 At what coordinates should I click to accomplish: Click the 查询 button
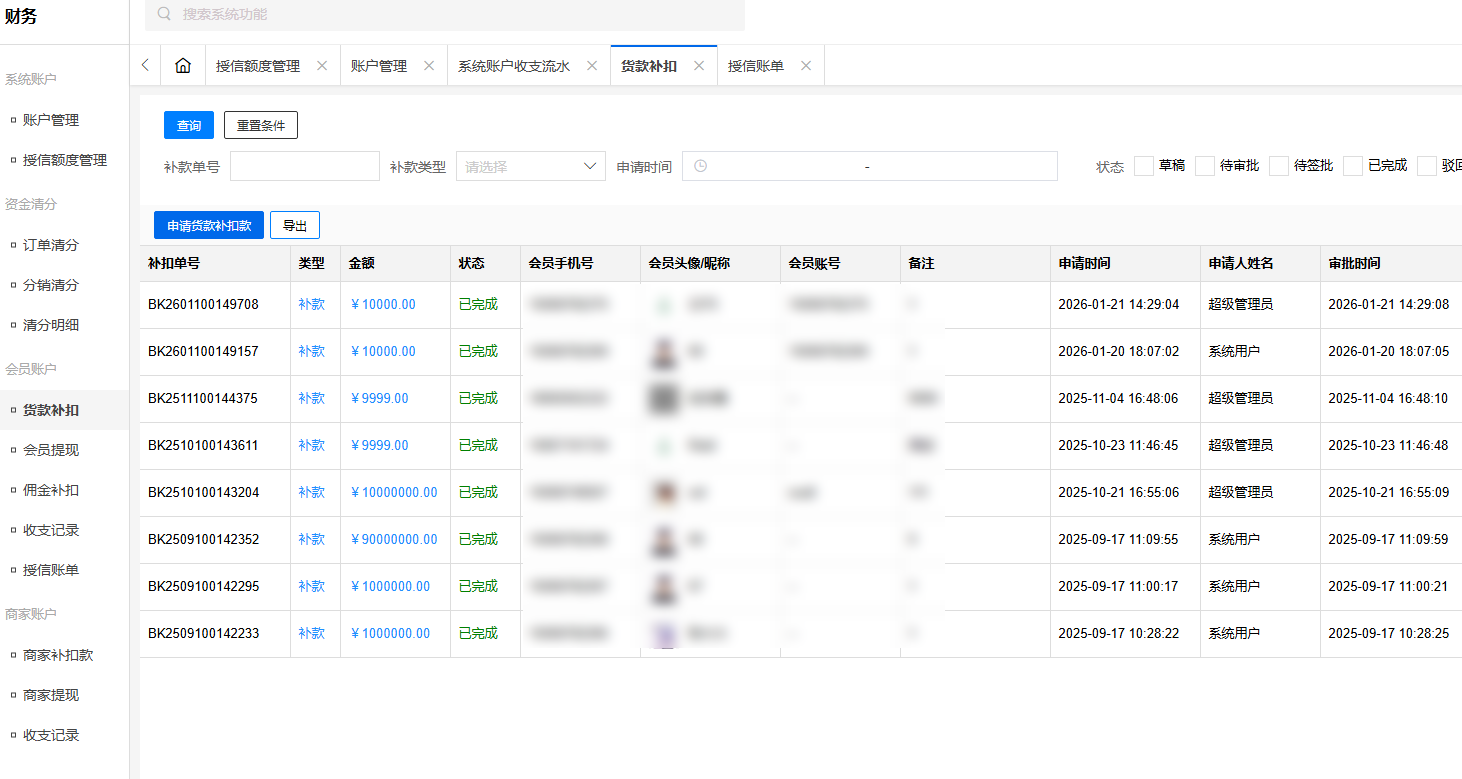click(188, 124)
